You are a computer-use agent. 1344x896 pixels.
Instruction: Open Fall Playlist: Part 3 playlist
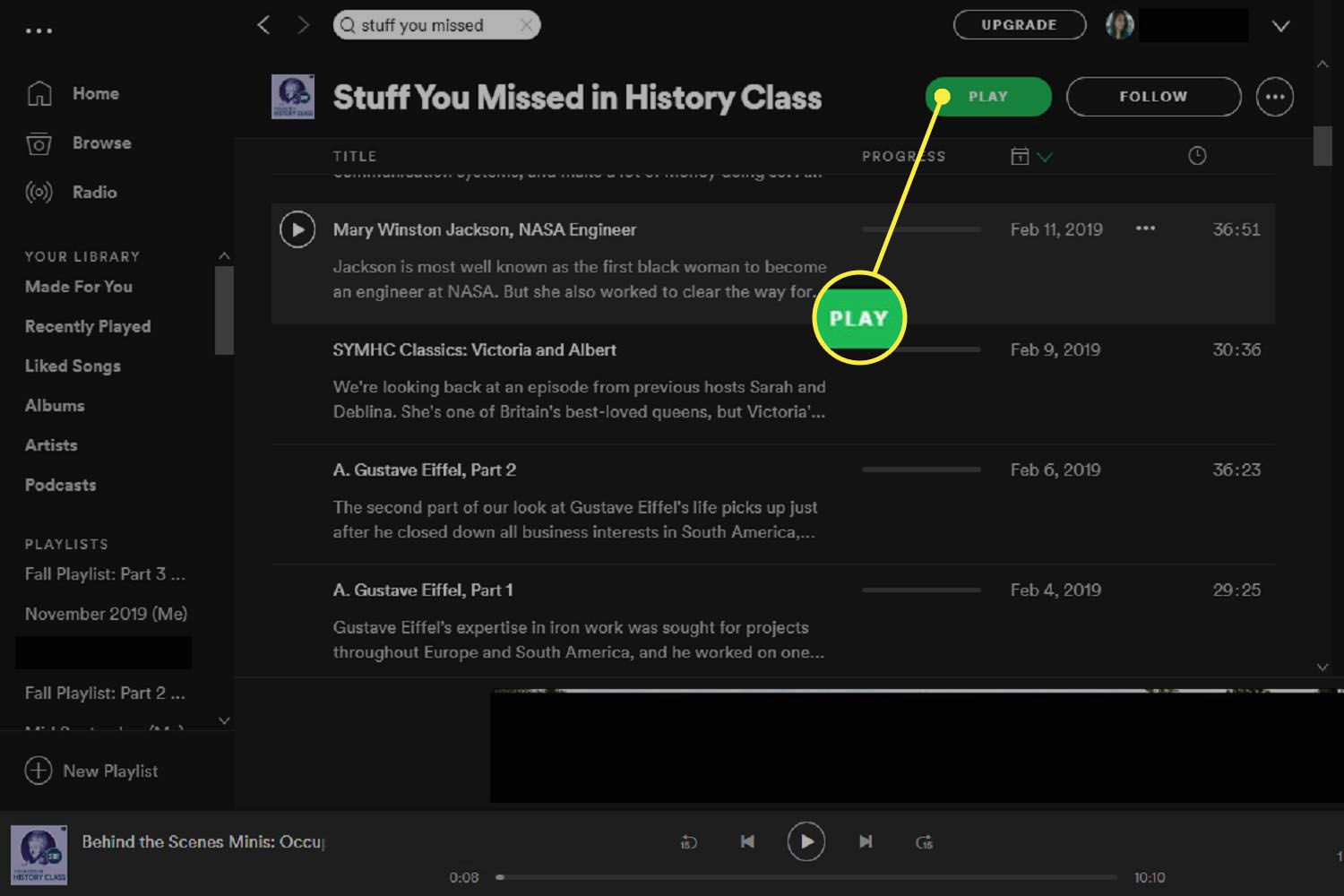click(x=105, y=574)
